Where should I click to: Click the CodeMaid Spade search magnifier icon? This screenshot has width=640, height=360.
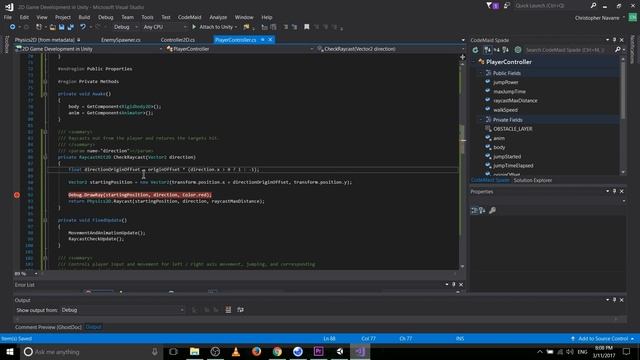click(x=618, y=50)
